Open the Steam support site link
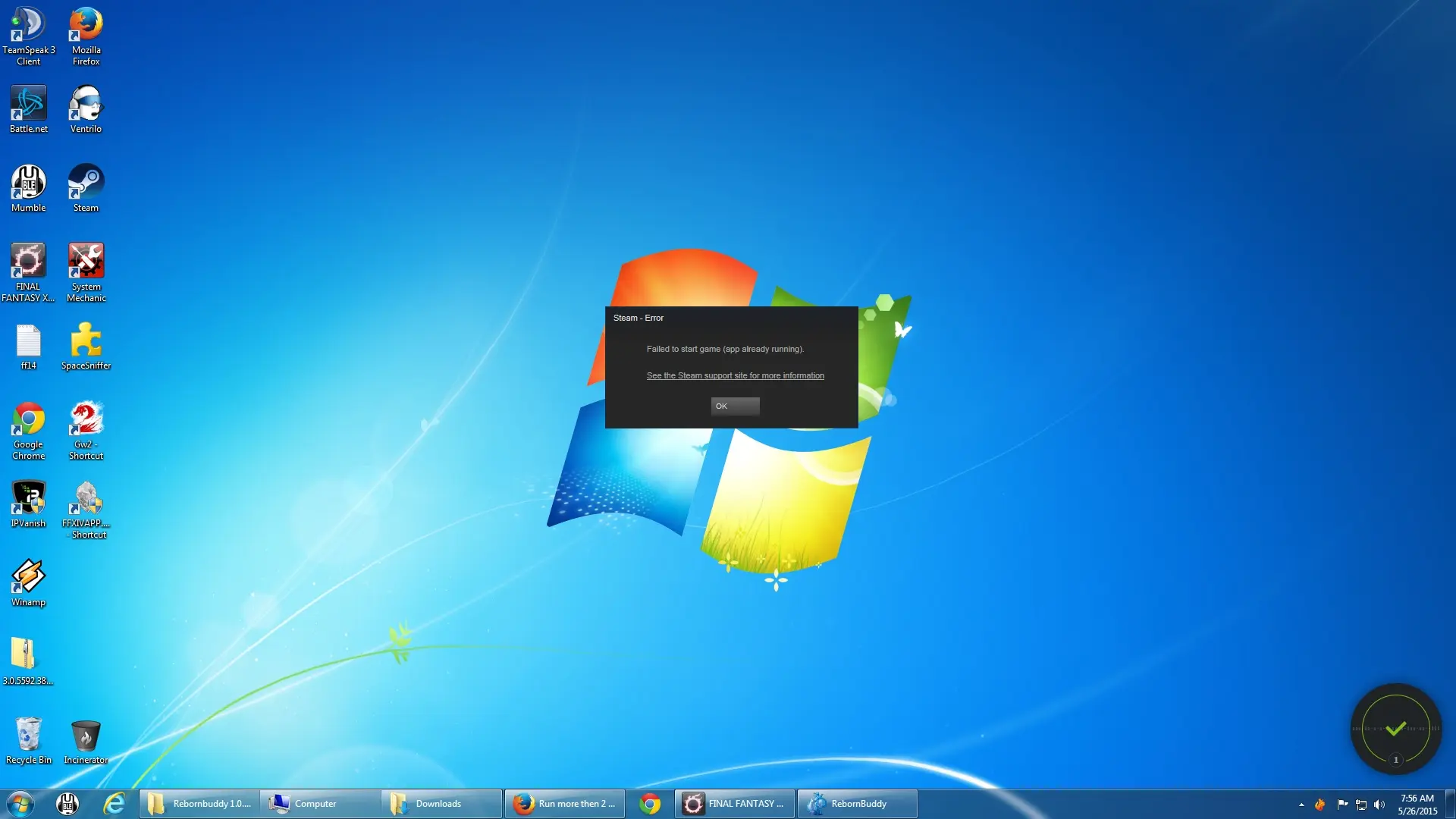The height and width of the screenshot is (819, 1456). point(734,376)
